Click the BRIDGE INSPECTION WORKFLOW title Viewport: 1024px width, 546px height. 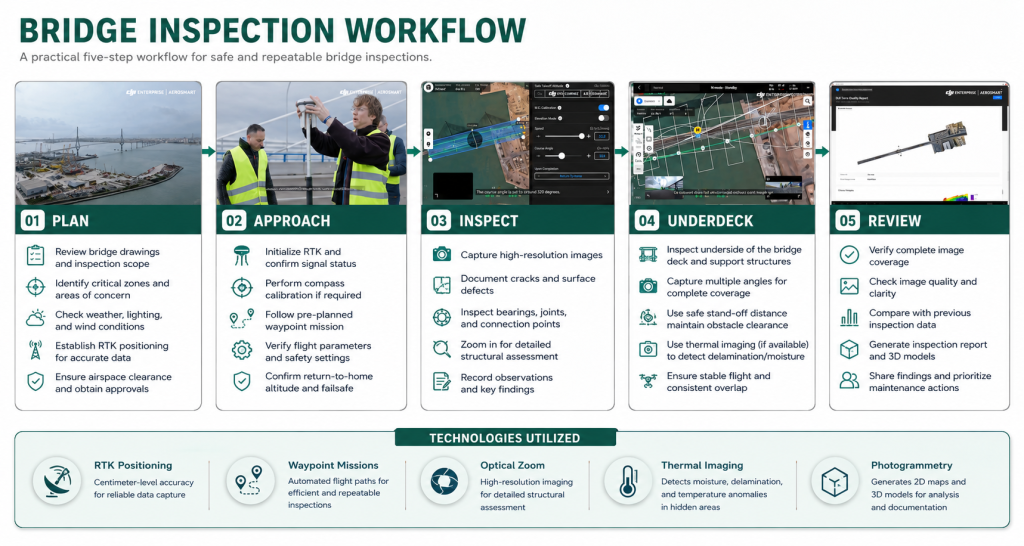(x=272, y=31)
